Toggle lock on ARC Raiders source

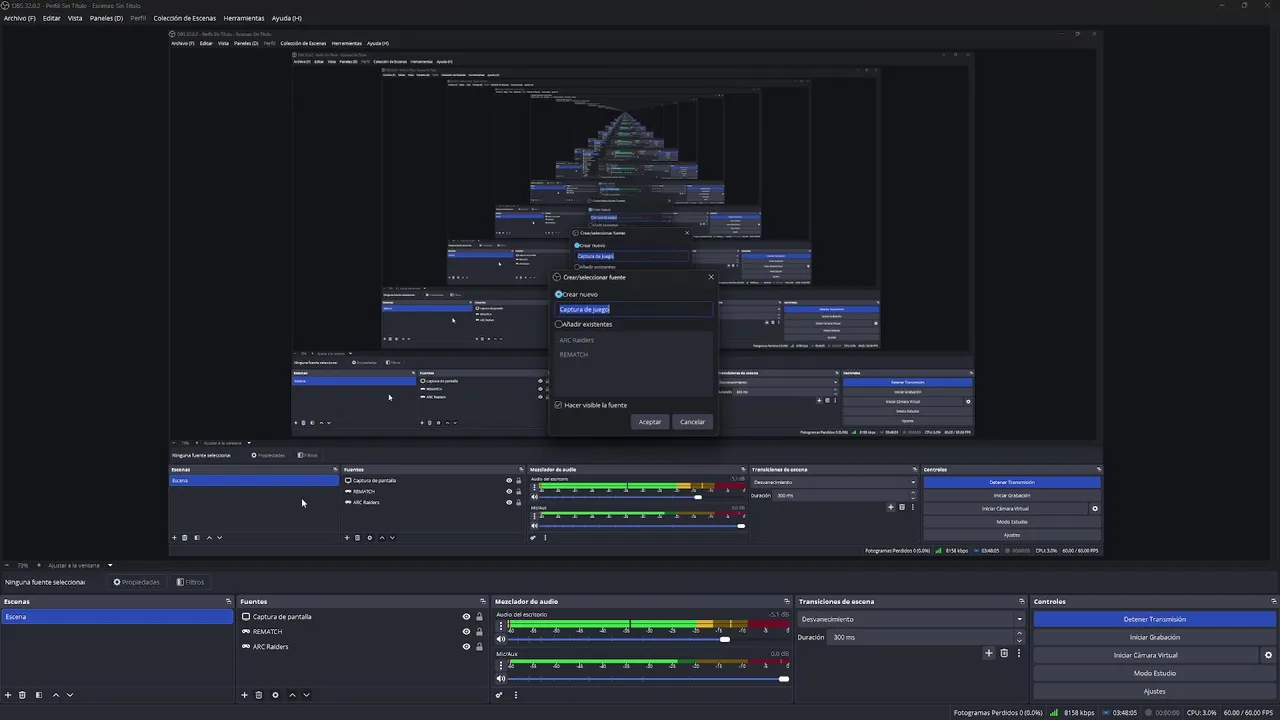(479, 647)
